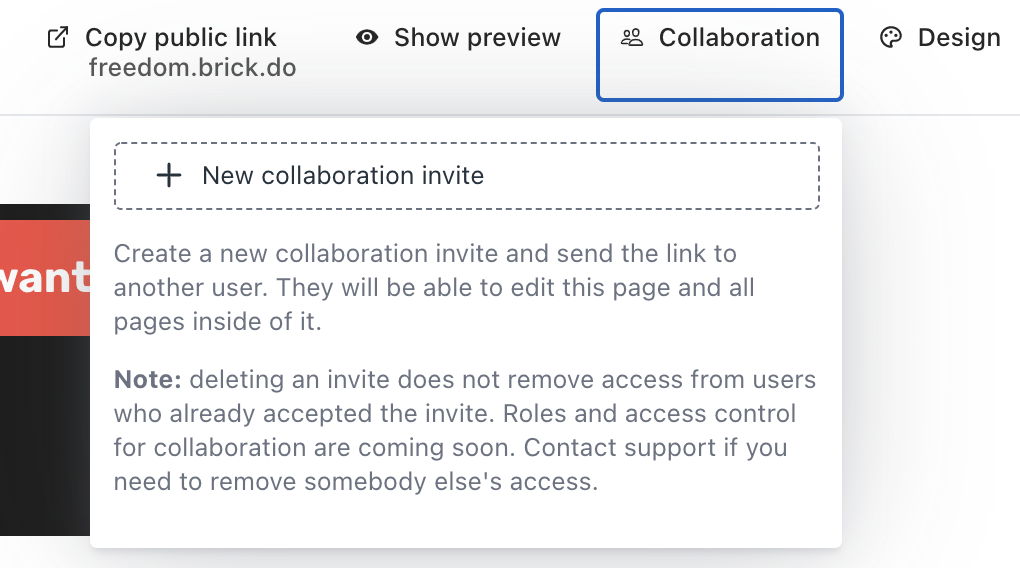Click the dark page area under the red banner

pyautogui.click(x=45, y=435)
